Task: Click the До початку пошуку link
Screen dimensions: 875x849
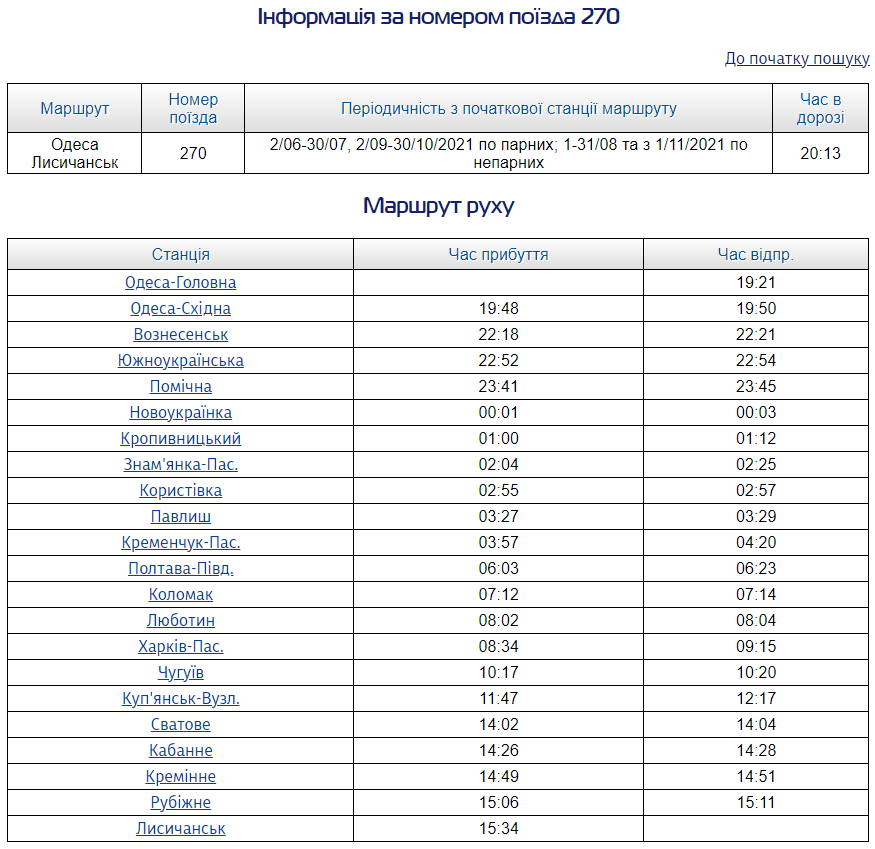Action: click(x=796, y=59)
